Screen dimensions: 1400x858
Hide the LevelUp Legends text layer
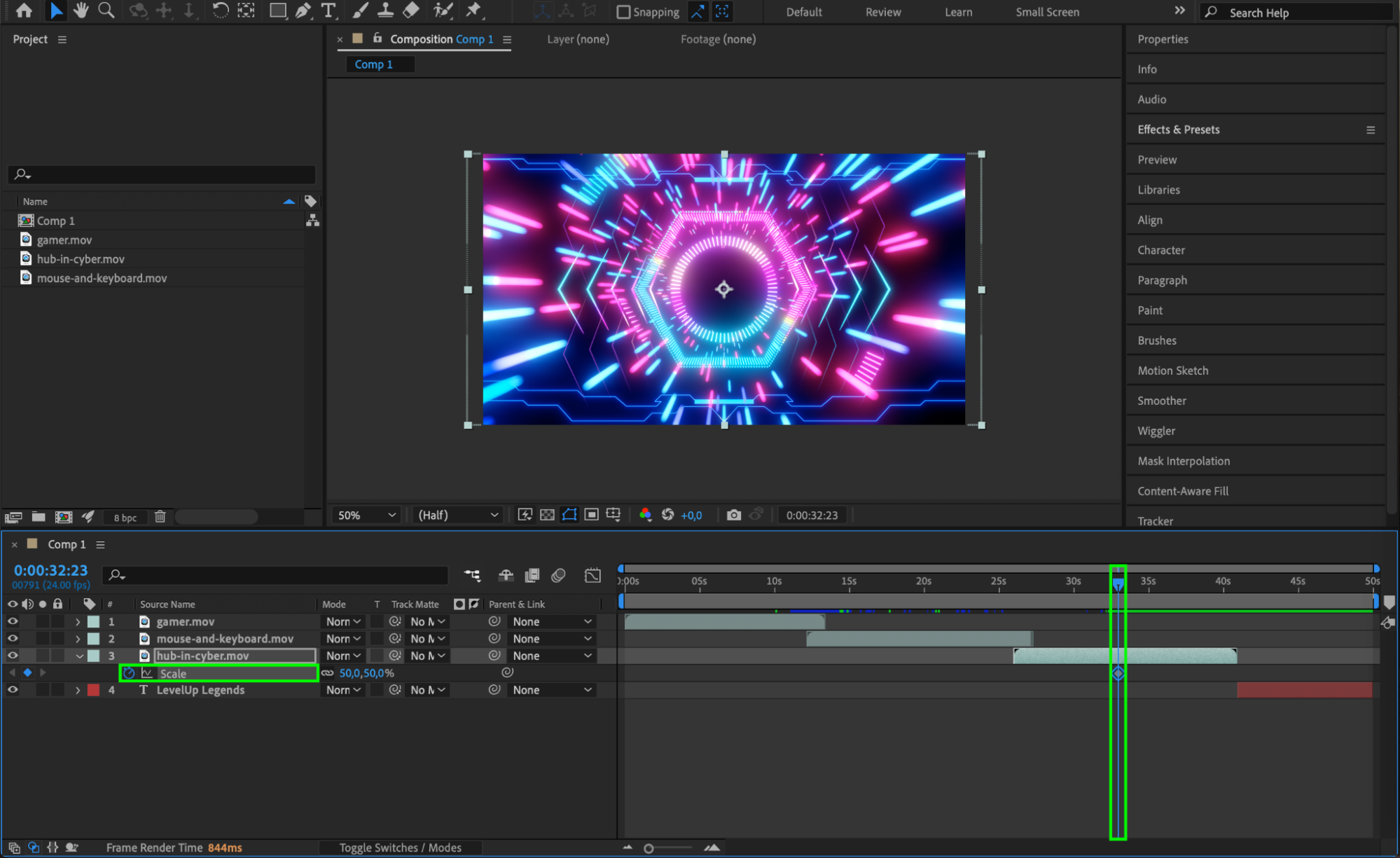(13, 690)
